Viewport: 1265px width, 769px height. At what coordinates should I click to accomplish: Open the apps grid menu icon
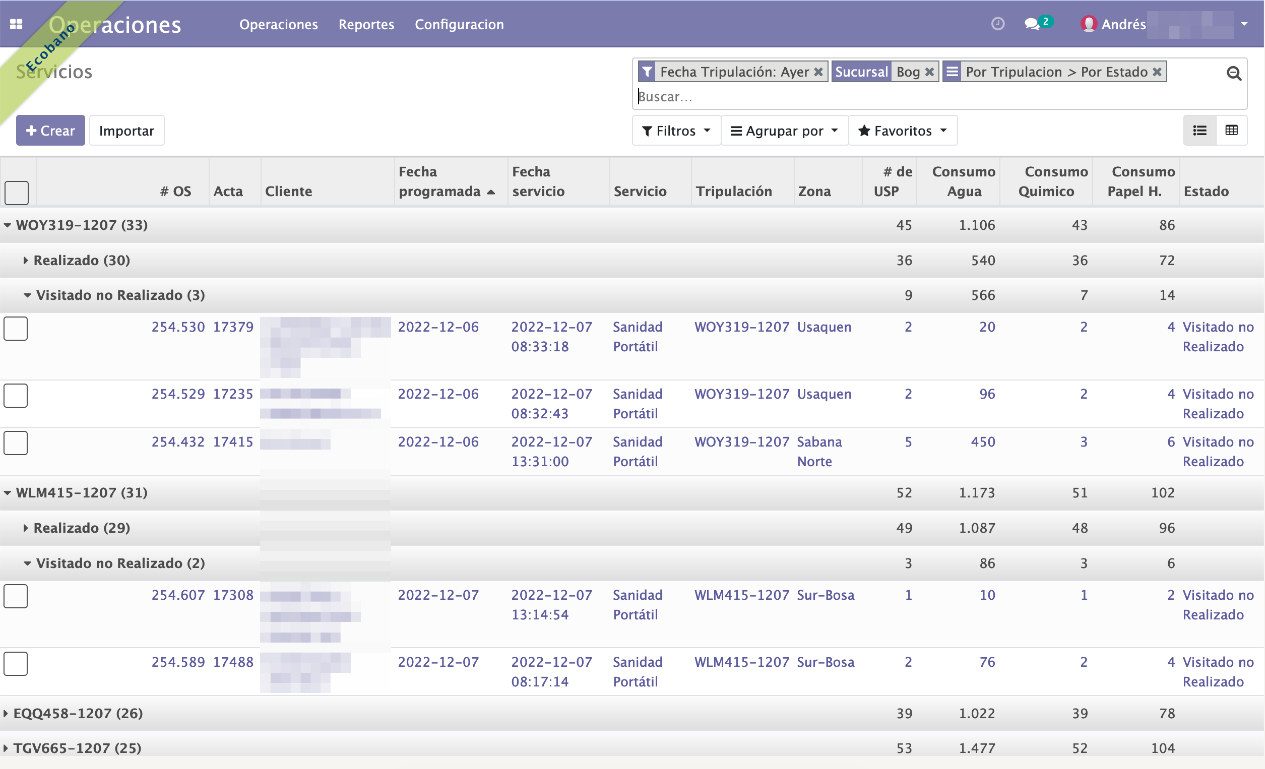[x=16, y=24]
